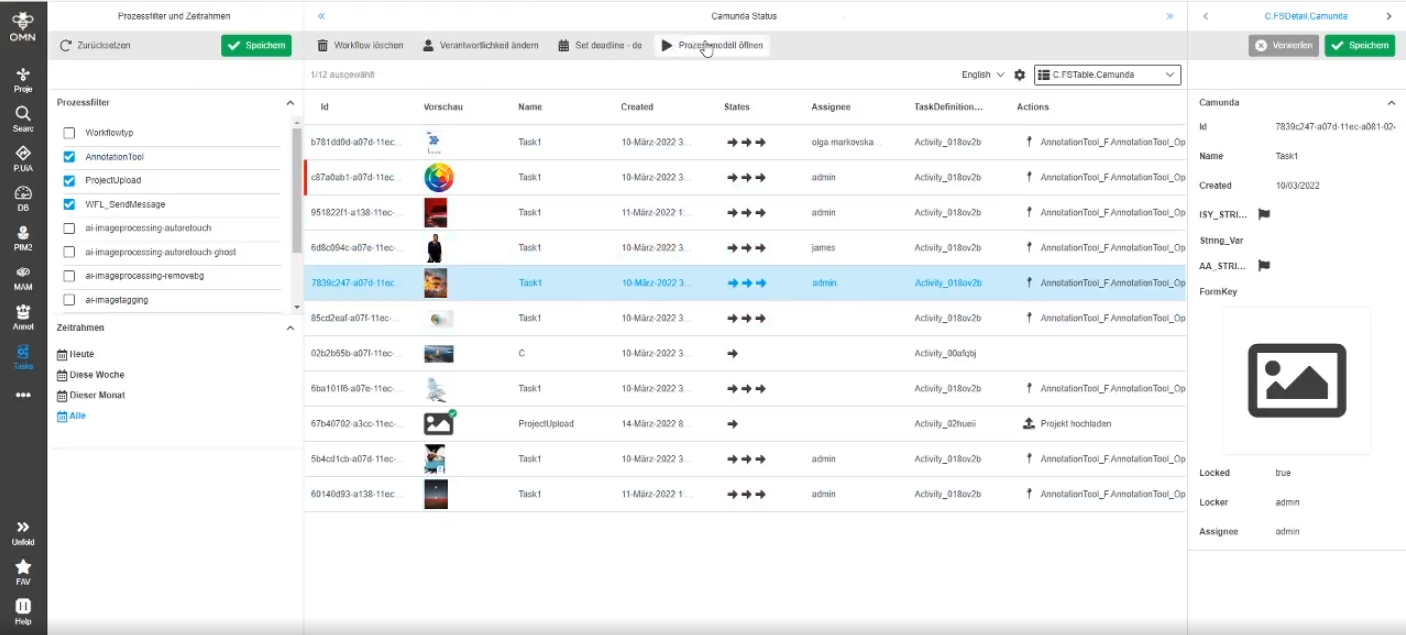The height and width of the screenshot is (635, 1406).
Task: Open the English language dropdown
Action: pos(982,75)
